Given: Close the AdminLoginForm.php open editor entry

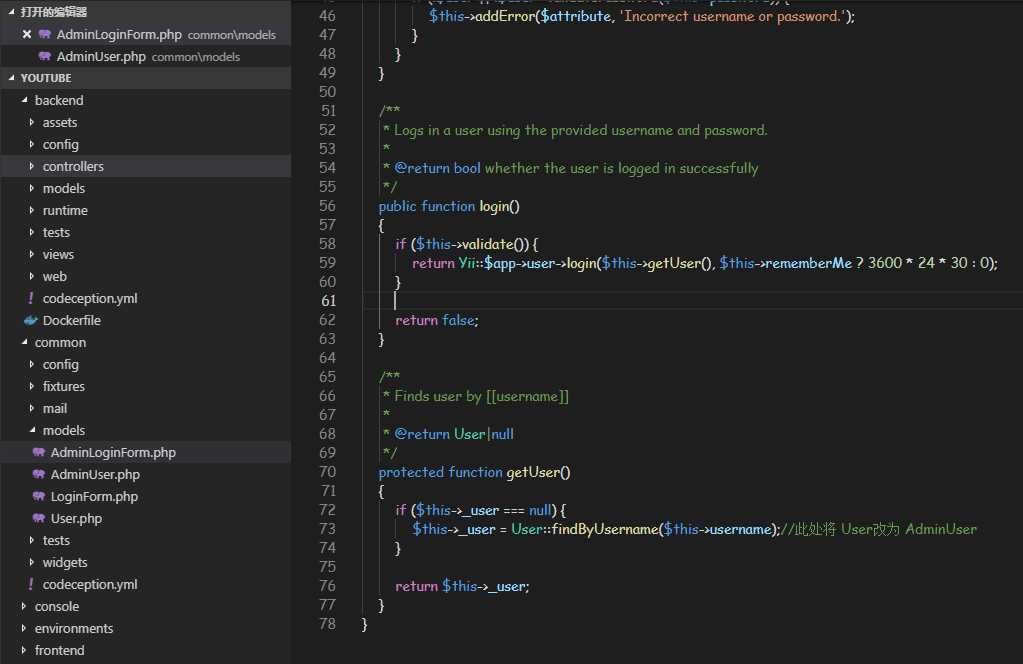Looking at the screenshot, I should point(27,34).
